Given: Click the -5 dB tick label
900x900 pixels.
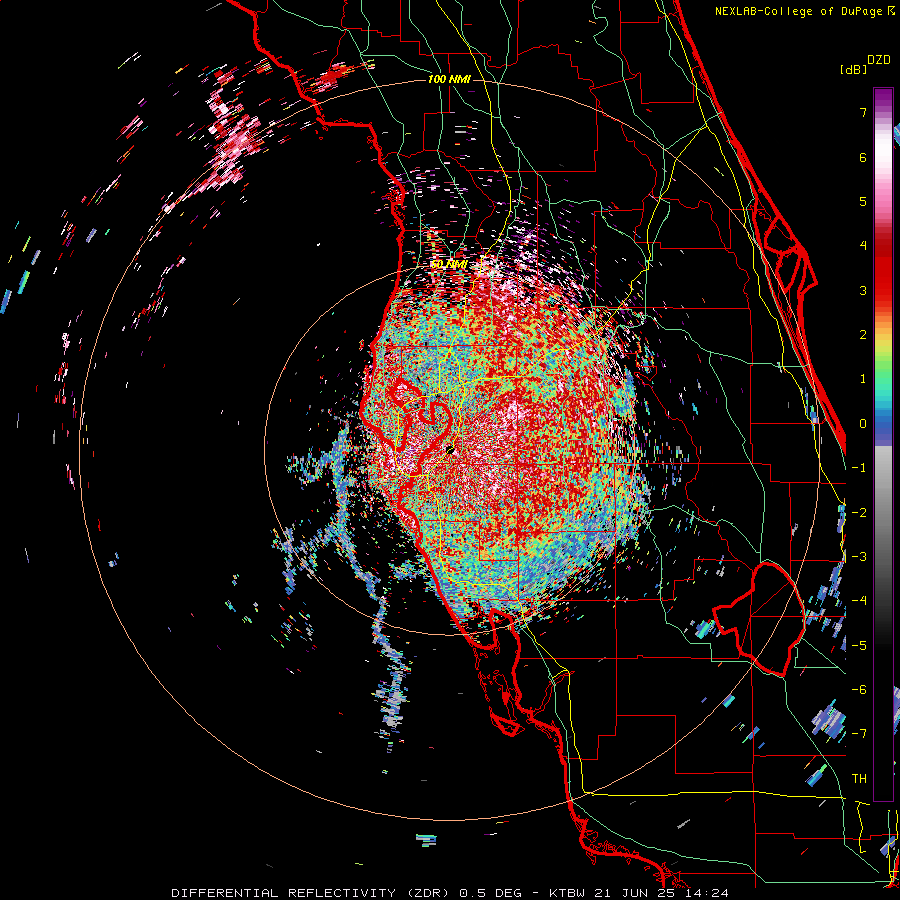Looking at the screenshot, I should [859, 645].
